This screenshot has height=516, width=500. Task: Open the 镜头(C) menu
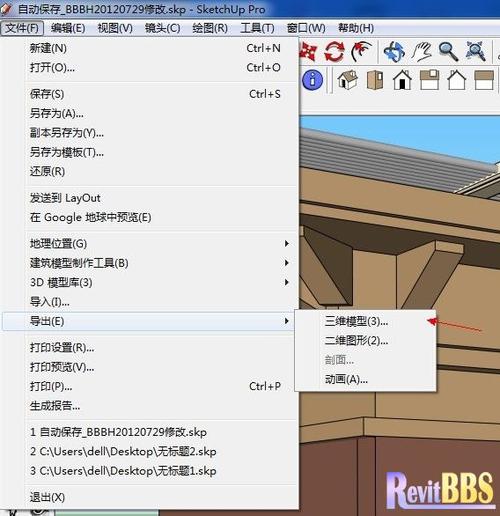162,28
